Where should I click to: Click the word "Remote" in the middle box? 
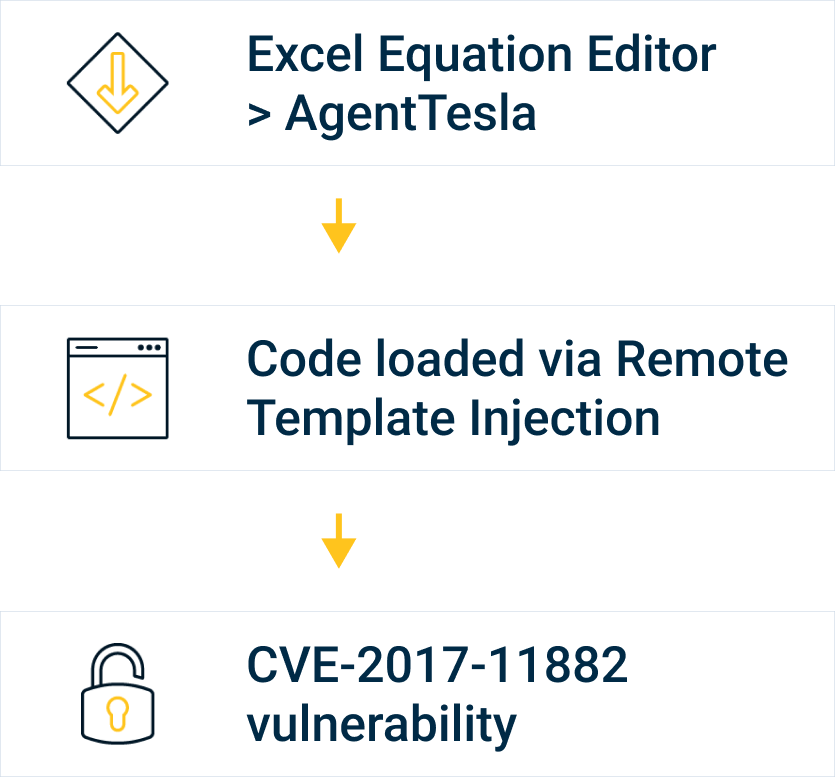click(702, 359)
